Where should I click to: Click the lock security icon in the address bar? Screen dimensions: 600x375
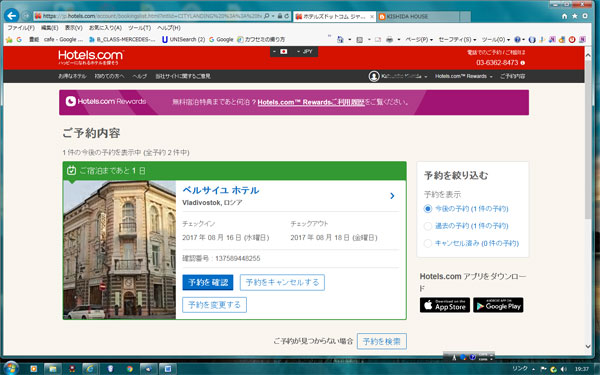tap(280, 16)
